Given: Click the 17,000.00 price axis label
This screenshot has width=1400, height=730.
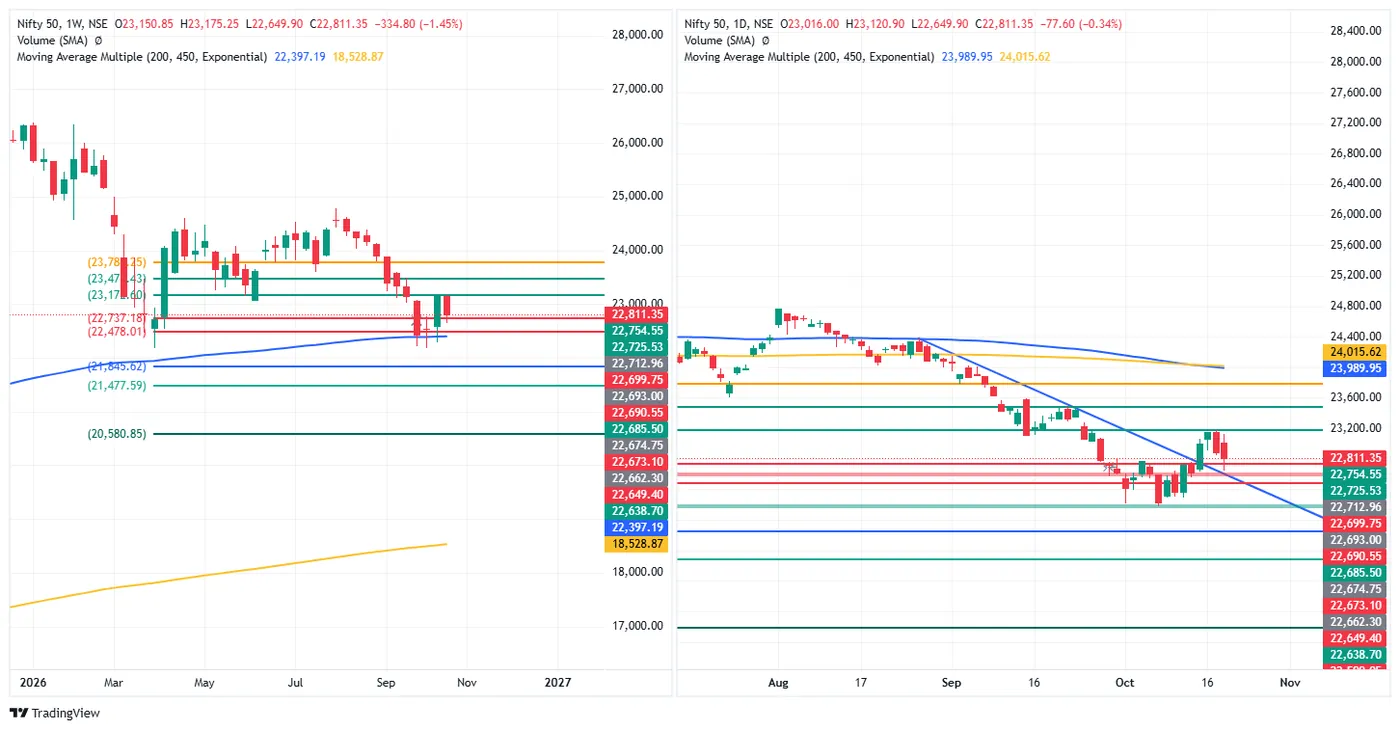Looking at the screenshot, I should [637, 626].
